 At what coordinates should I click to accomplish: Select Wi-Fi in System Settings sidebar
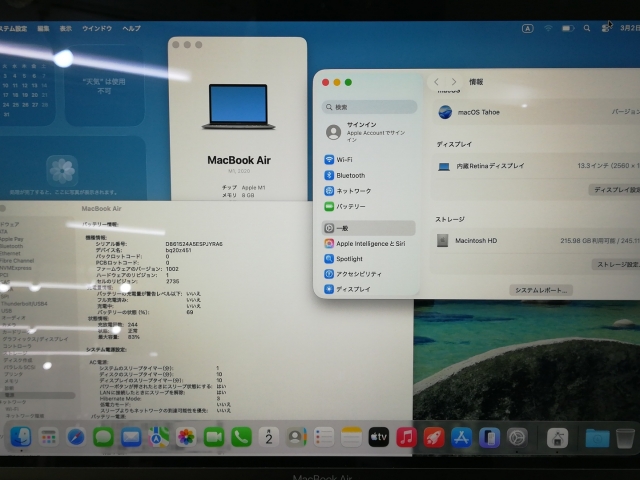[x=369, y=160]
